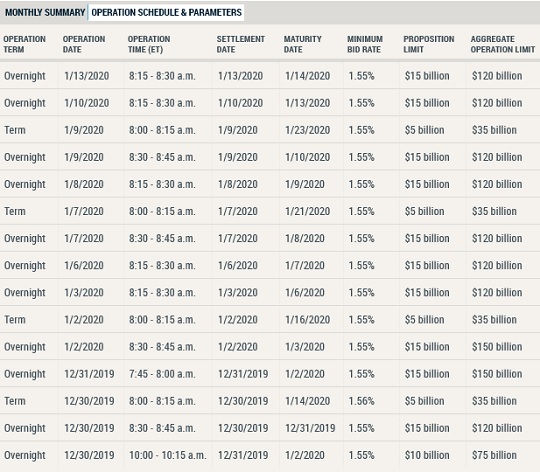This screenshot has height=472, width=540.
Task: Select operation date 1/8/2020
Action: pyautogui.click(x=84, y=184)
